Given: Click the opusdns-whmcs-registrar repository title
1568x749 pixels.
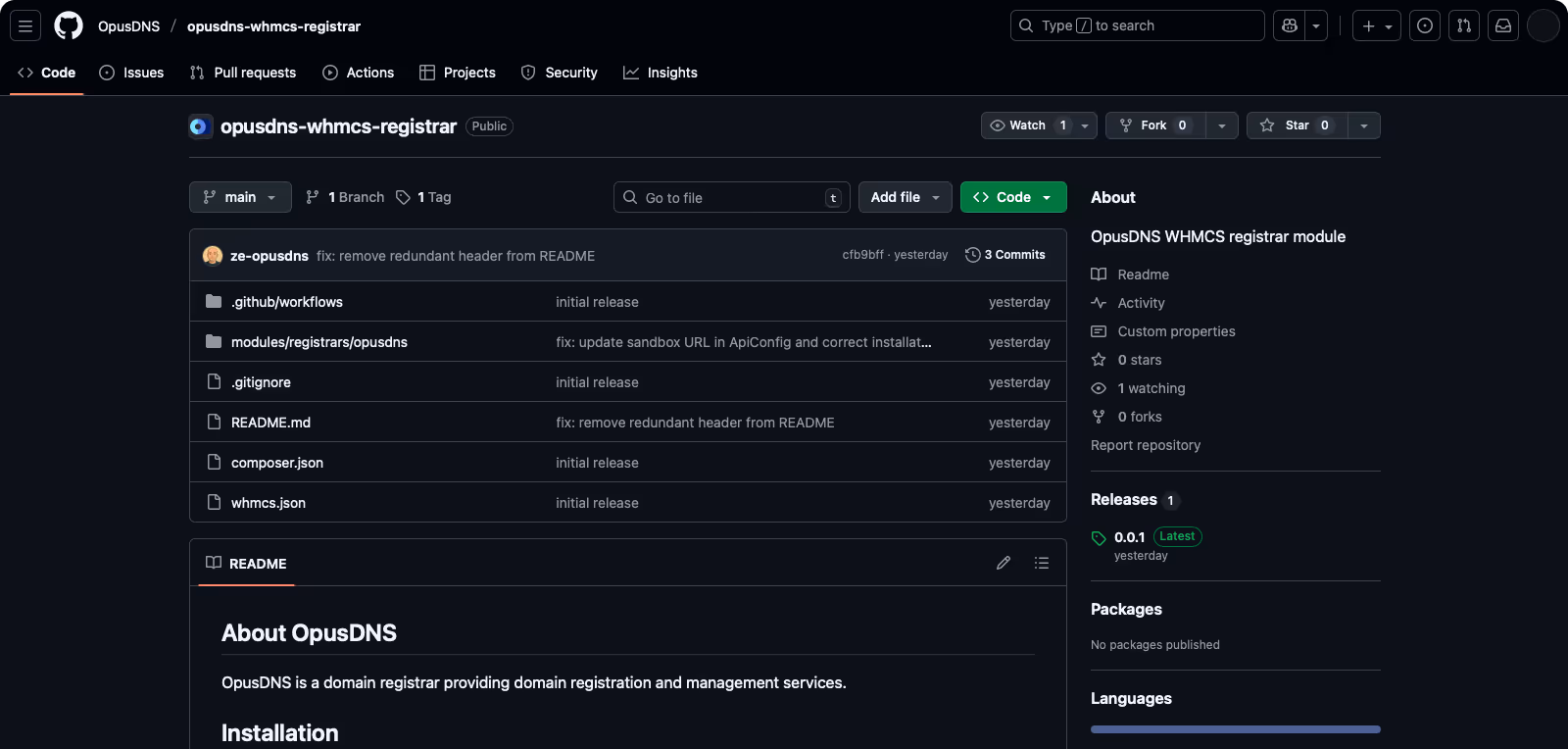Looking at the screenshot, I should [338, 126].
